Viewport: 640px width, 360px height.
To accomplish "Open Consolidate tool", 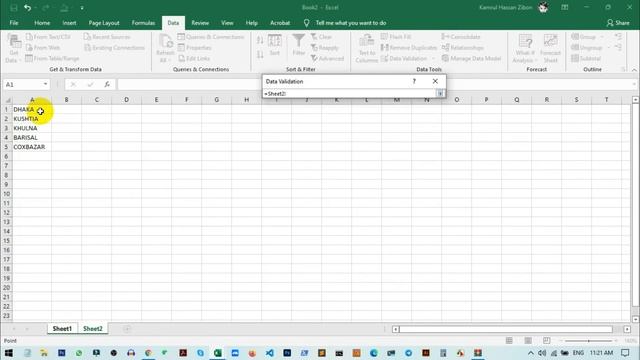I will tap(461, 37).
